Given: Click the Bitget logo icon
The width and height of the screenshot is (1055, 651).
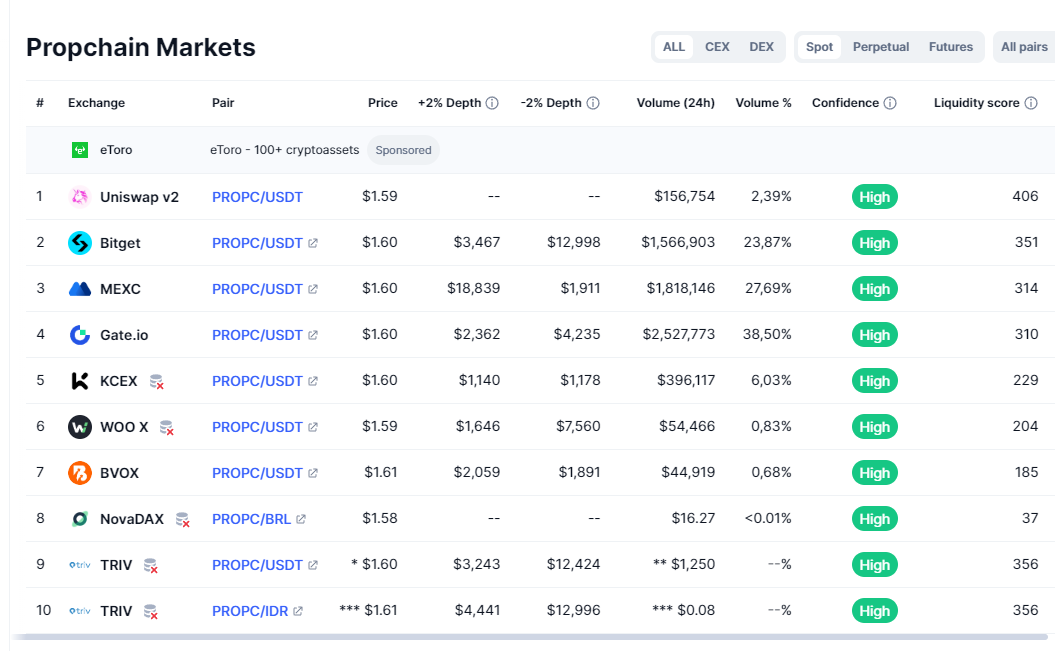Looking at the screenshot, I should (79, 243).
